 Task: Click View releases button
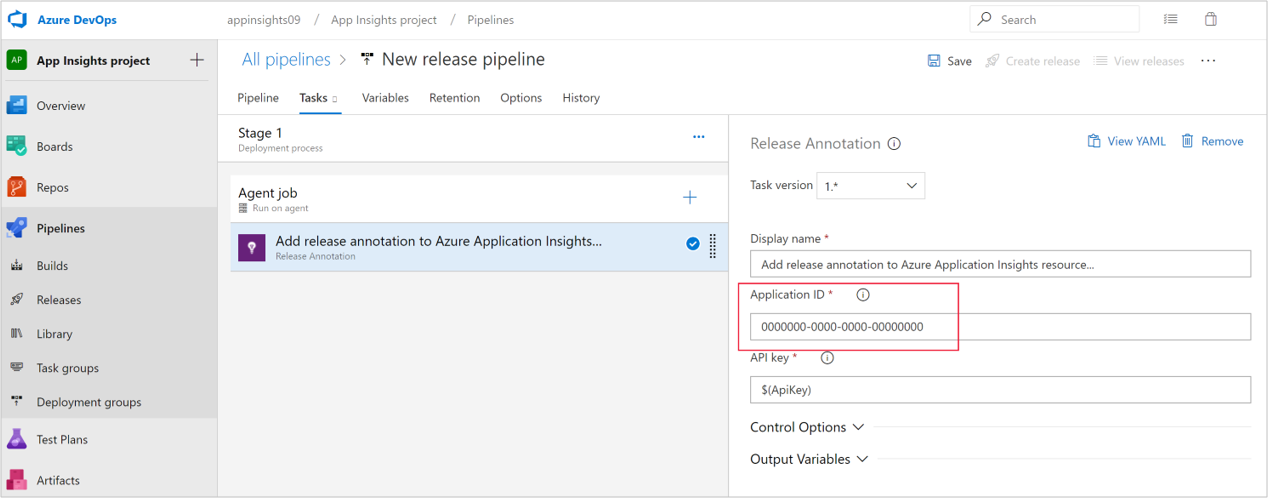coord(1139,61)
